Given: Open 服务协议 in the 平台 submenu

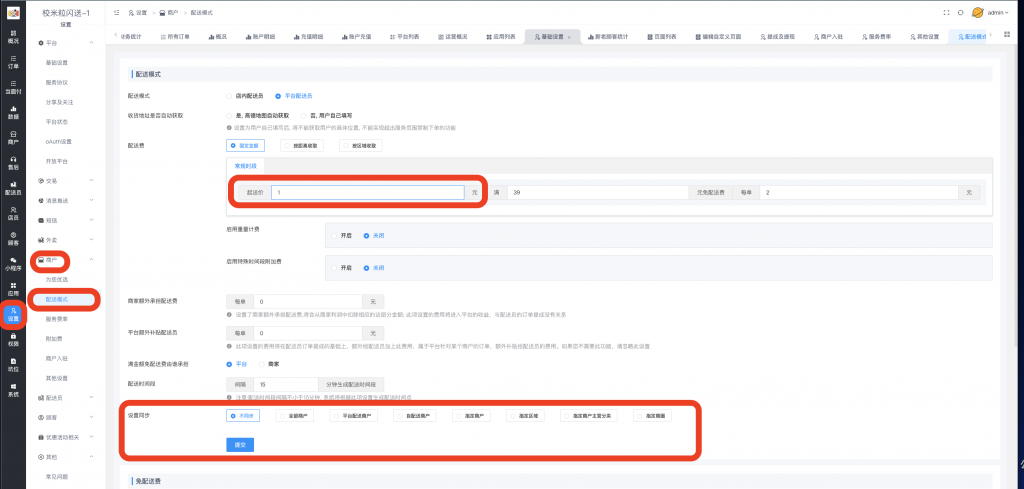Looking at the screenshot, I should (57, 82).
